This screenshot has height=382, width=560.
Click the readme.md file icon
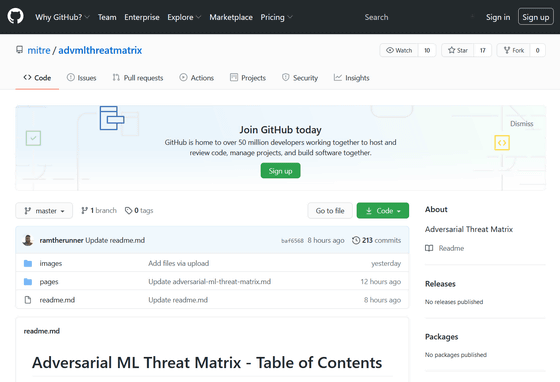coord(28,300)
